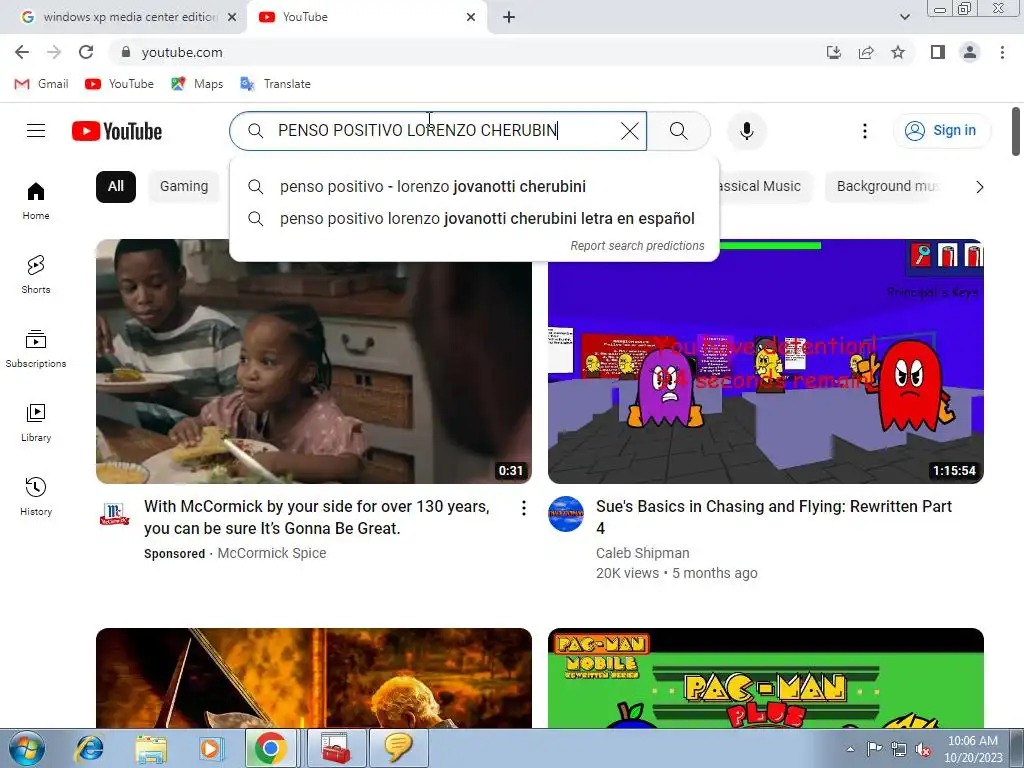Launch Internet Explorer from the taskbar
Image resolution: width=1024 pixels, height=768 pixels.
[x=89, y=748]
